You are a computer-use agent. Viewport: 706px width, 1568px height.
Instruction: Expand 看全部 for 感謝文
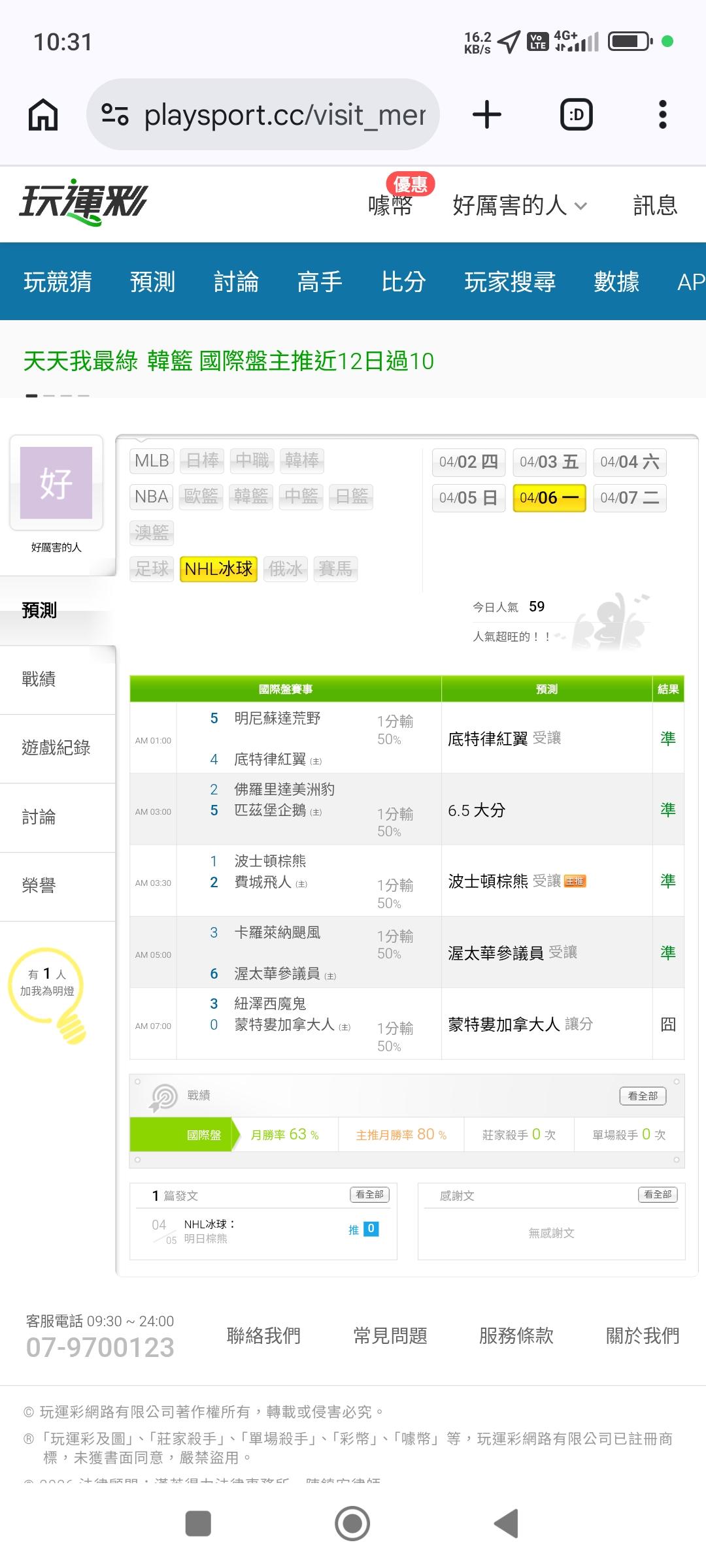tap(658, 1194)
